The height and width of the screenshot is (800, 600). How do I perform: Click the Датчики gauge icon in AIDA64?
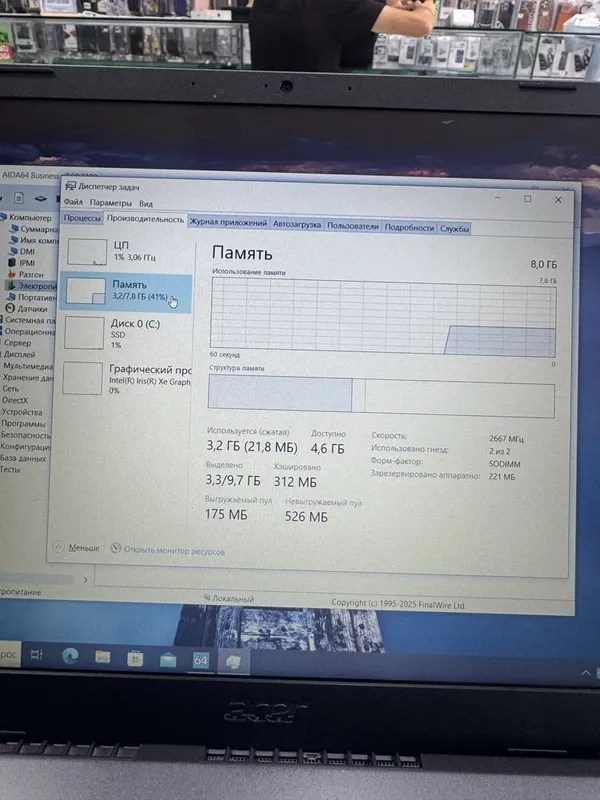click(x=10, y=308)
